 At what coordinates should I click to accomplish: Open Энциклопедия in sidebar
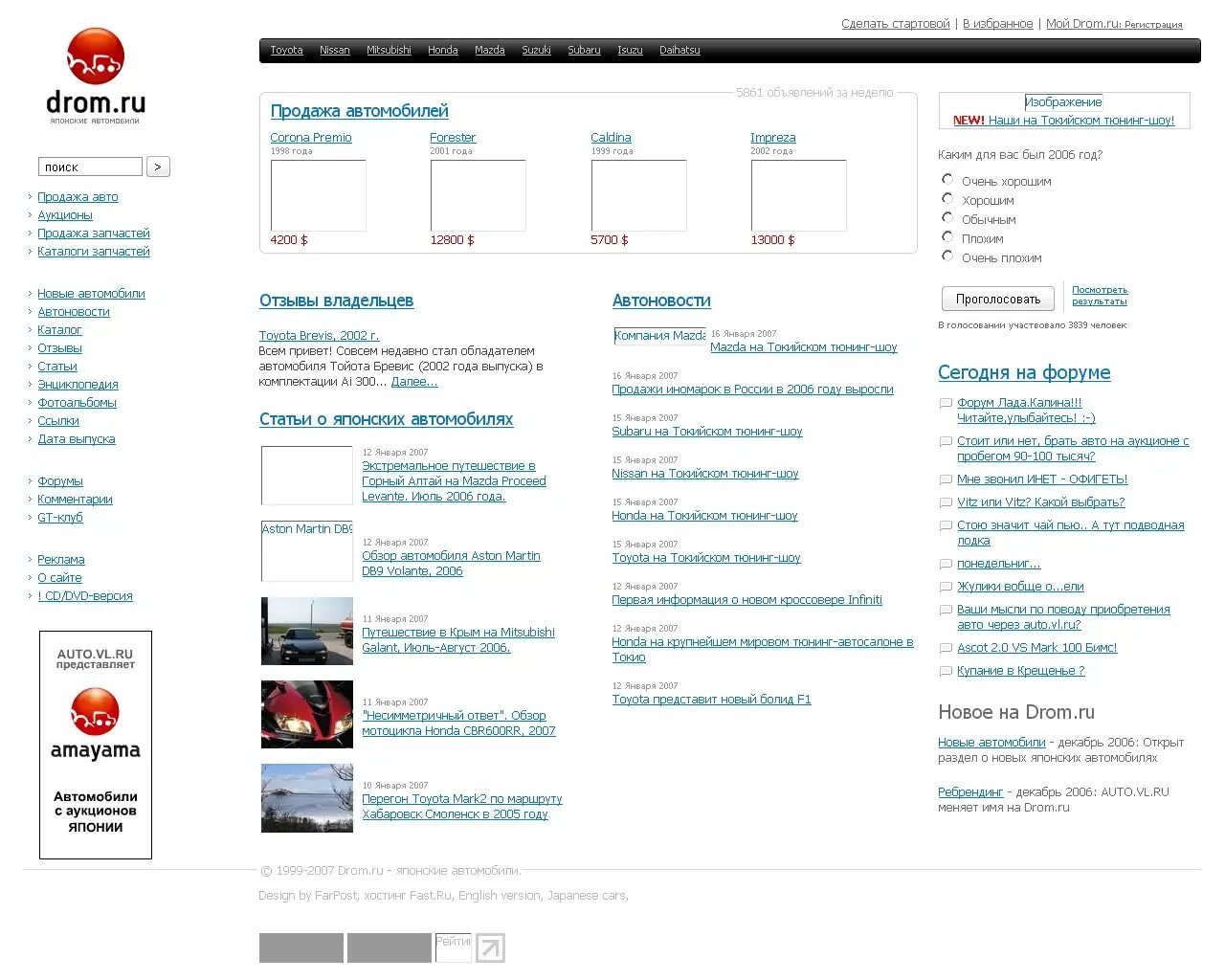pyautogui.click(x=78, y=385)
